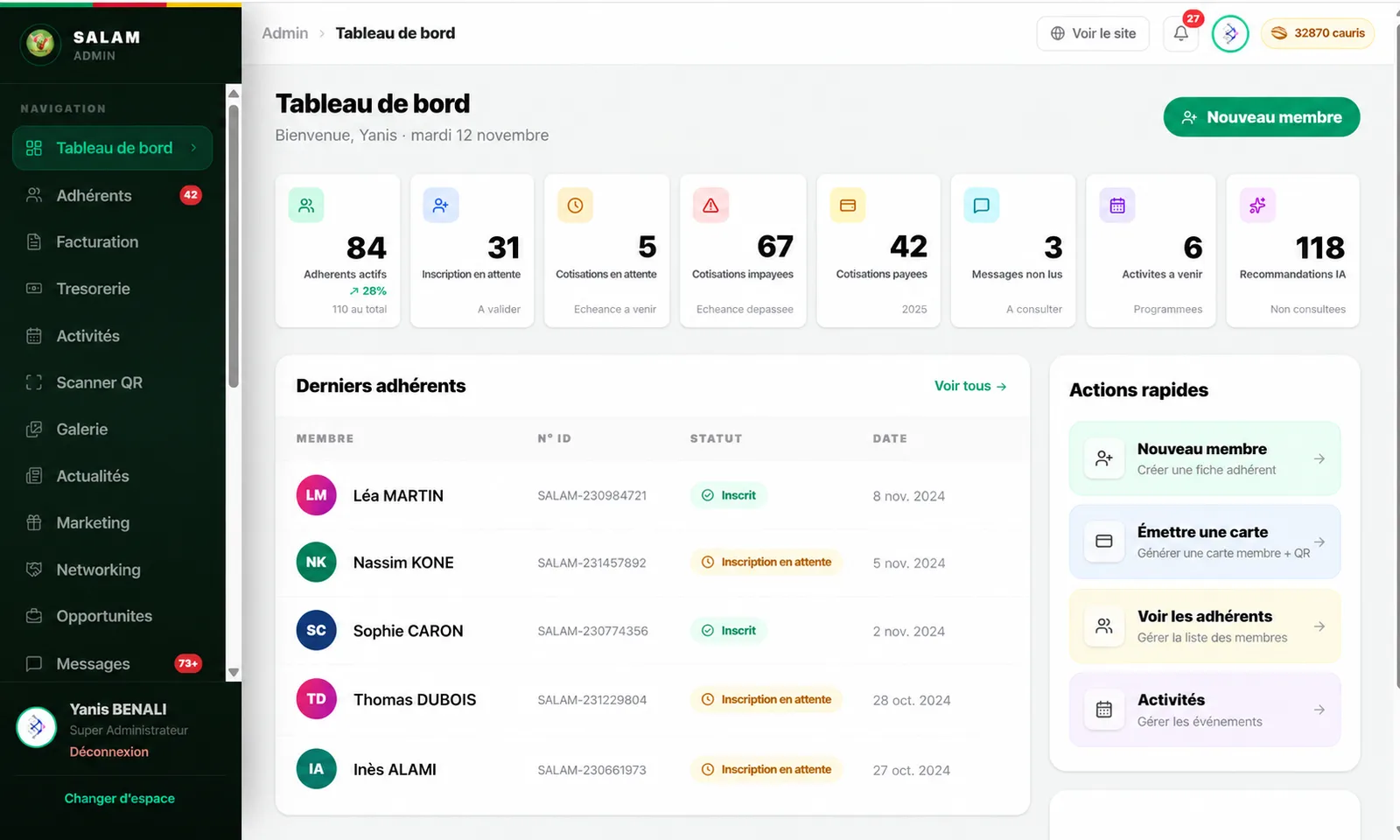The height and width of the screenshot is (840, 1400).
Task: Click the Voir le site button
Action: click(1093, 33)
